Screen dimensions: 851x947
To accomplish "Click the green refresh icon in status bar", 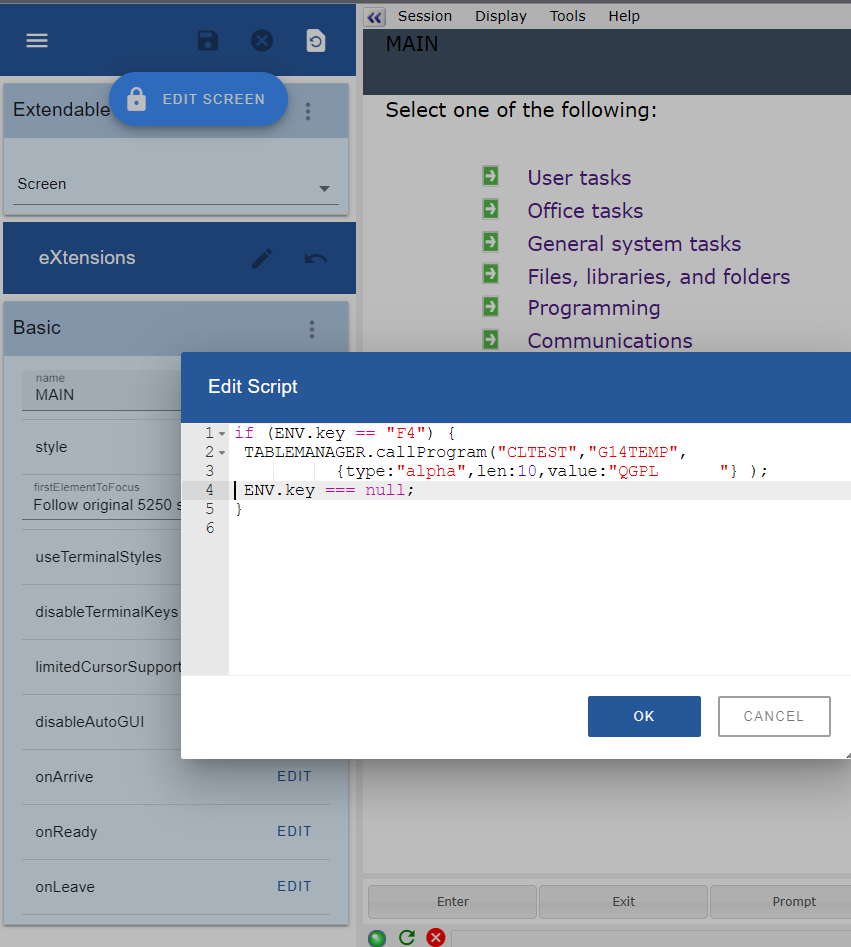I will [407, 938].
